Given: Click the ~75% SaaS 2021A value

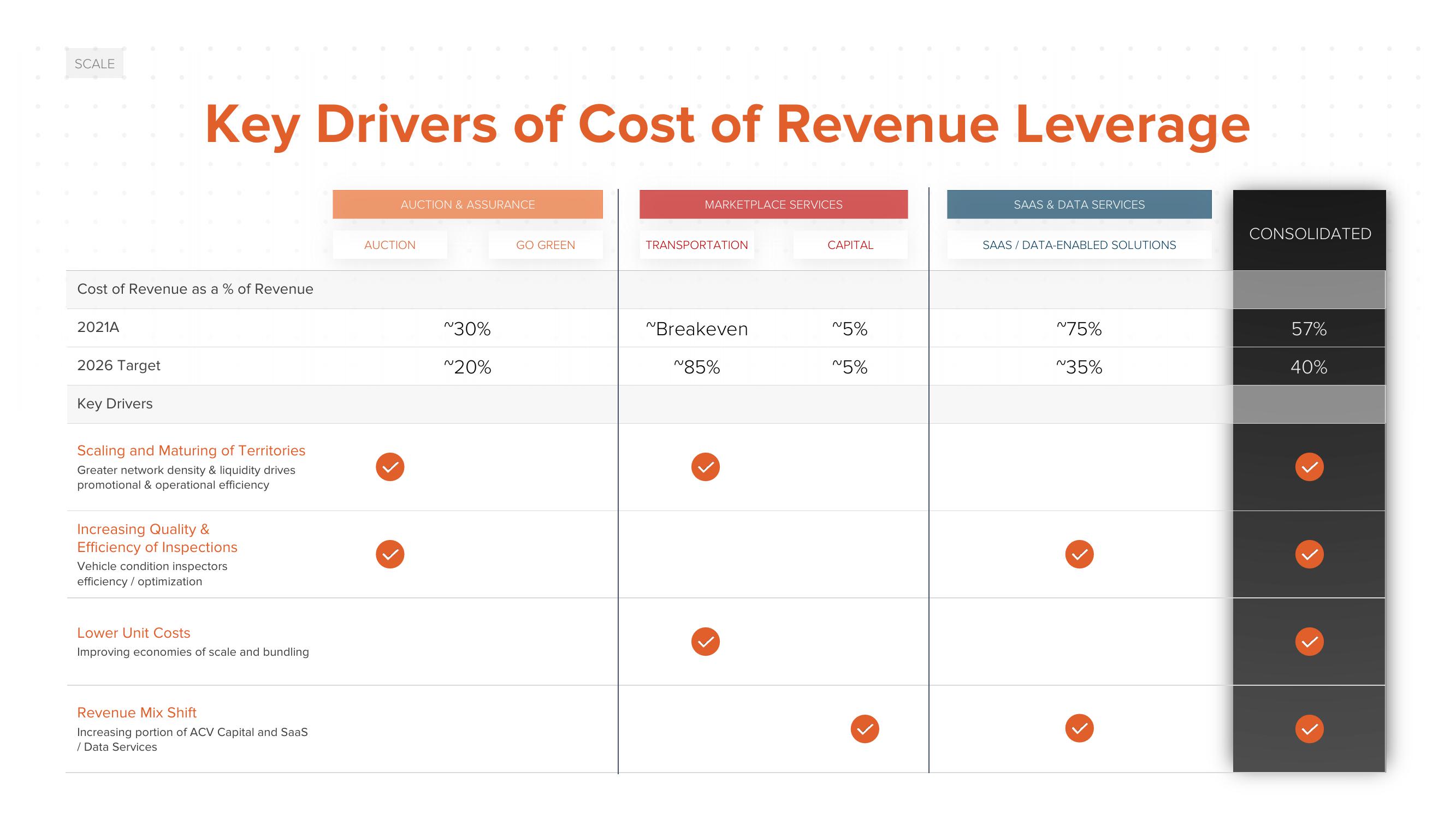Looking at the screenshot, I should 1079,329.
